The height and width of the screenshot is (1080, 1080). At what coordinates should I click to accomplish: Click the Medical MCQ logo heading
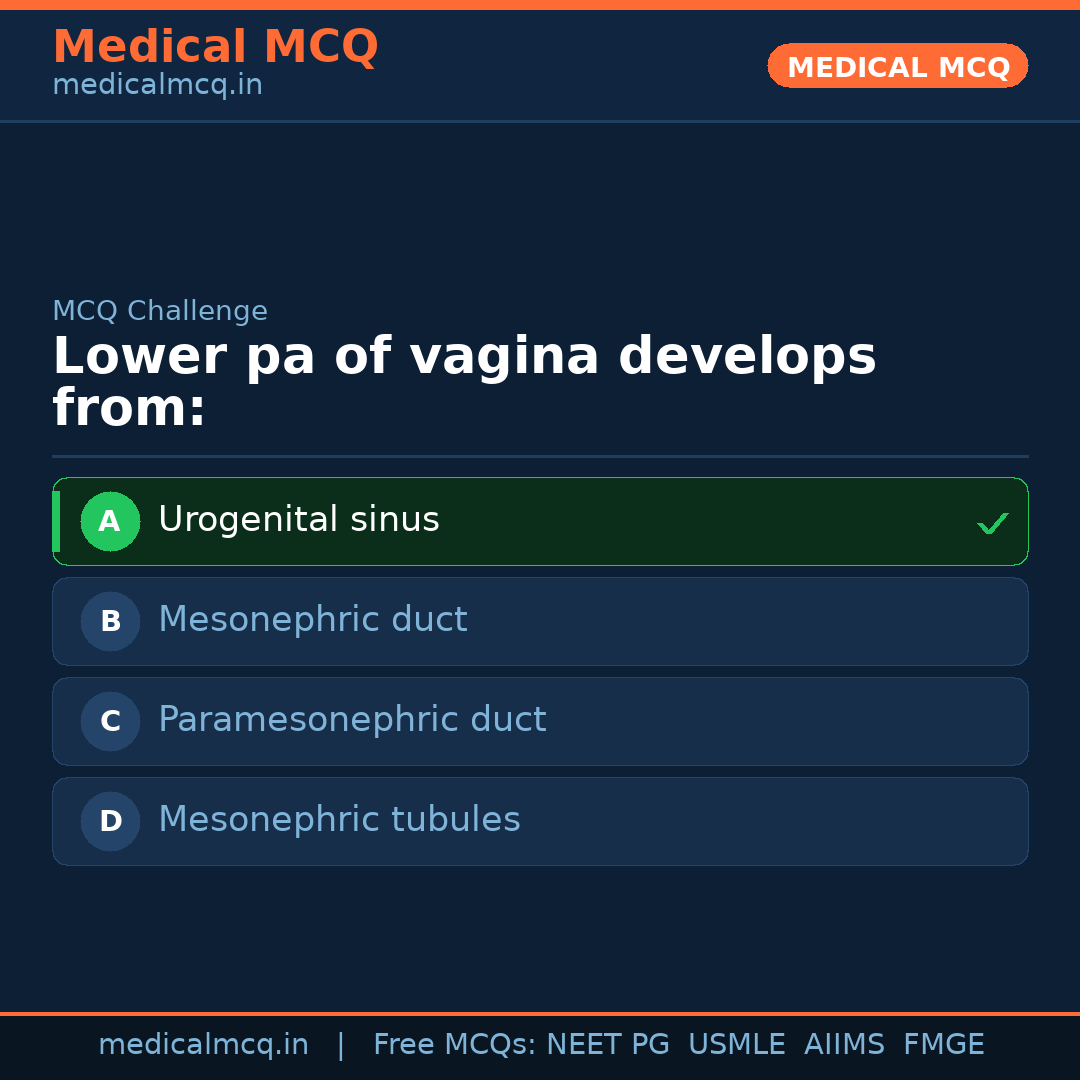click(x=215, y=46)
